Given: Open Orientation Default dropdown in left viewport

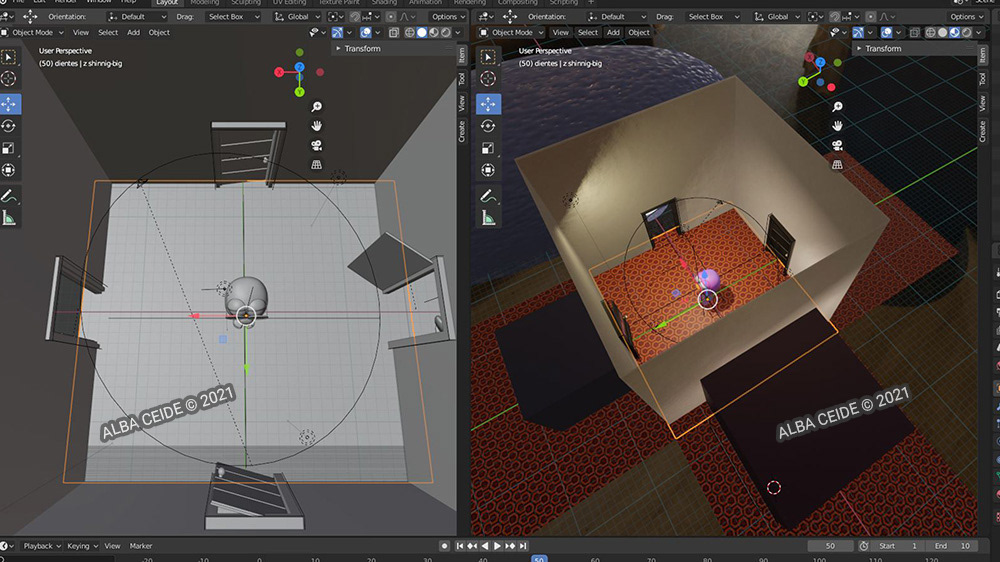Looking at the screenshot, I should pos(136,17).
